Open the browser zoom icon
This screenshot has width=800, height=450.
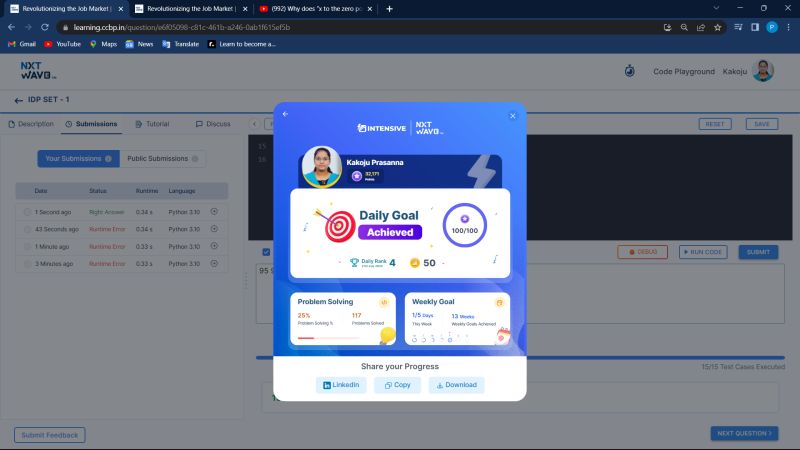(684, 28)
